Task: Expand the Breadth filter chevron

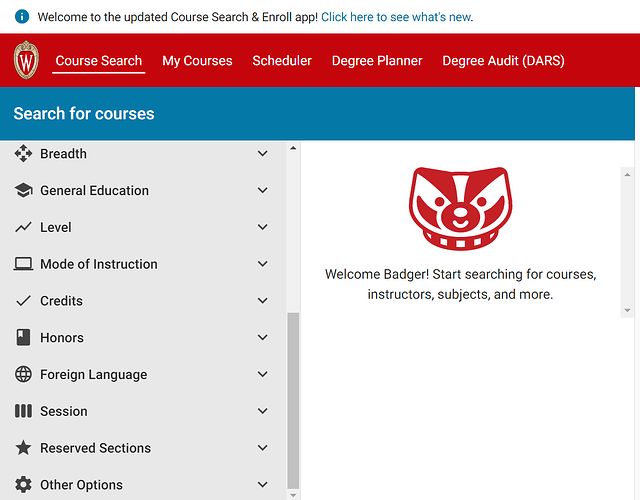Action: pos(263,153)
